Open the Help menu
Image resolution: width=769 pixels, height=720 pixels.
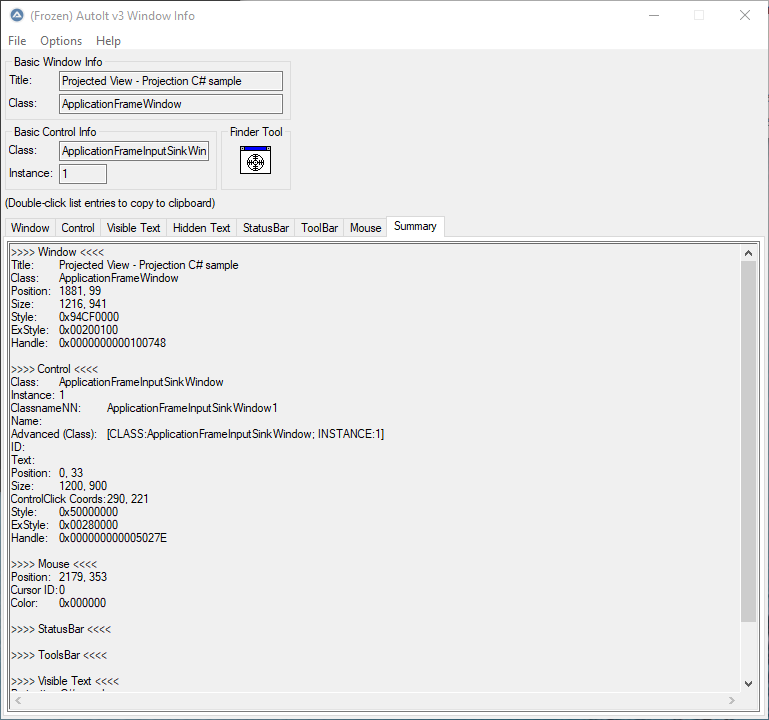click(108, 41)
